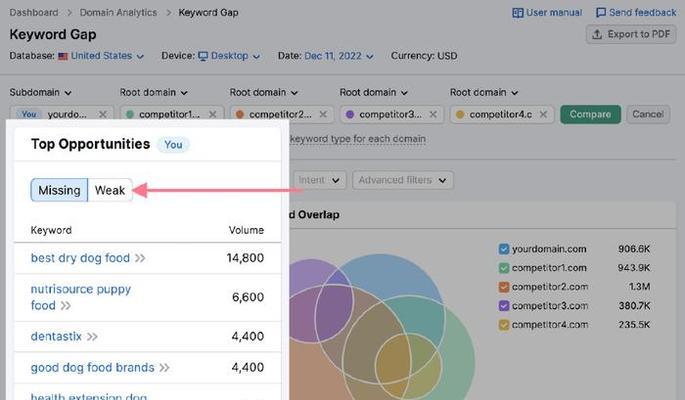Open 'dentastix' keyword link
The width and height of the screenshot is (685, 400).
coord(56,337)
